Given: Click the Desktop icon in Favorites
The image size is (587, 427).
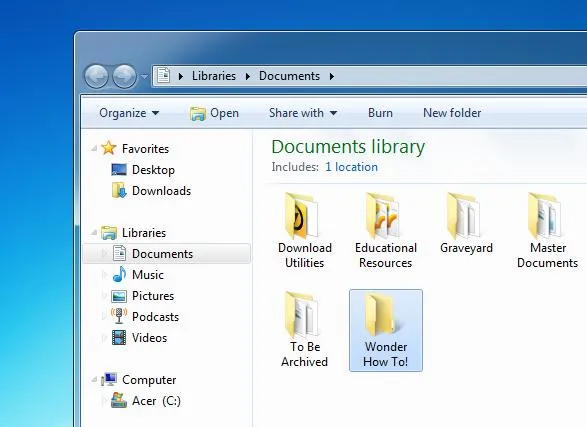Looking at the screenshot, I should point(119,170).
